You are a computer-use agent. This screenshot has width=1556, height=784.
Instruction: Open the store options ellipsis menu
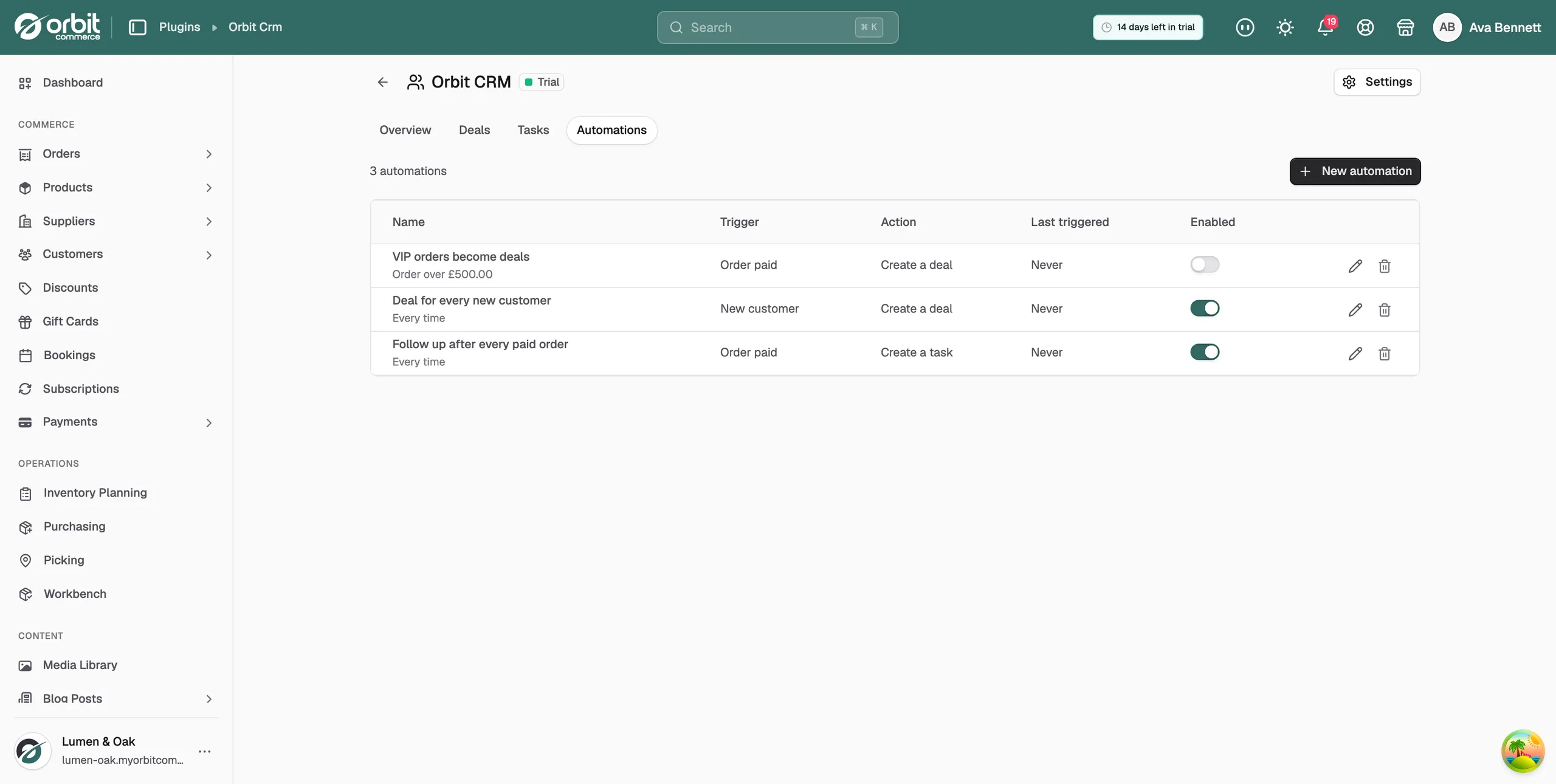[205, 751]
